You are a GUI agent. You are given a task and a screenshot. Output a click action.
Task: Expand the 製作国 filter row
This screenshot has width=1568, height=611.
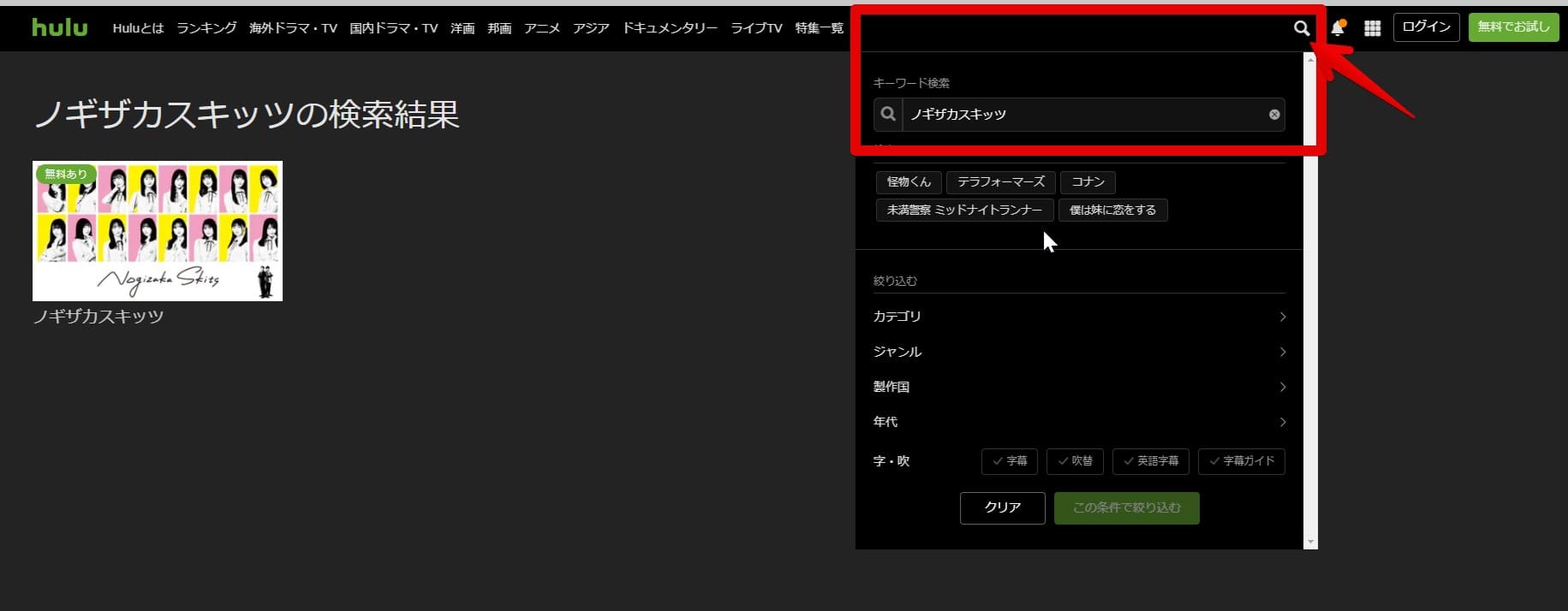(x=1079, y=387)
